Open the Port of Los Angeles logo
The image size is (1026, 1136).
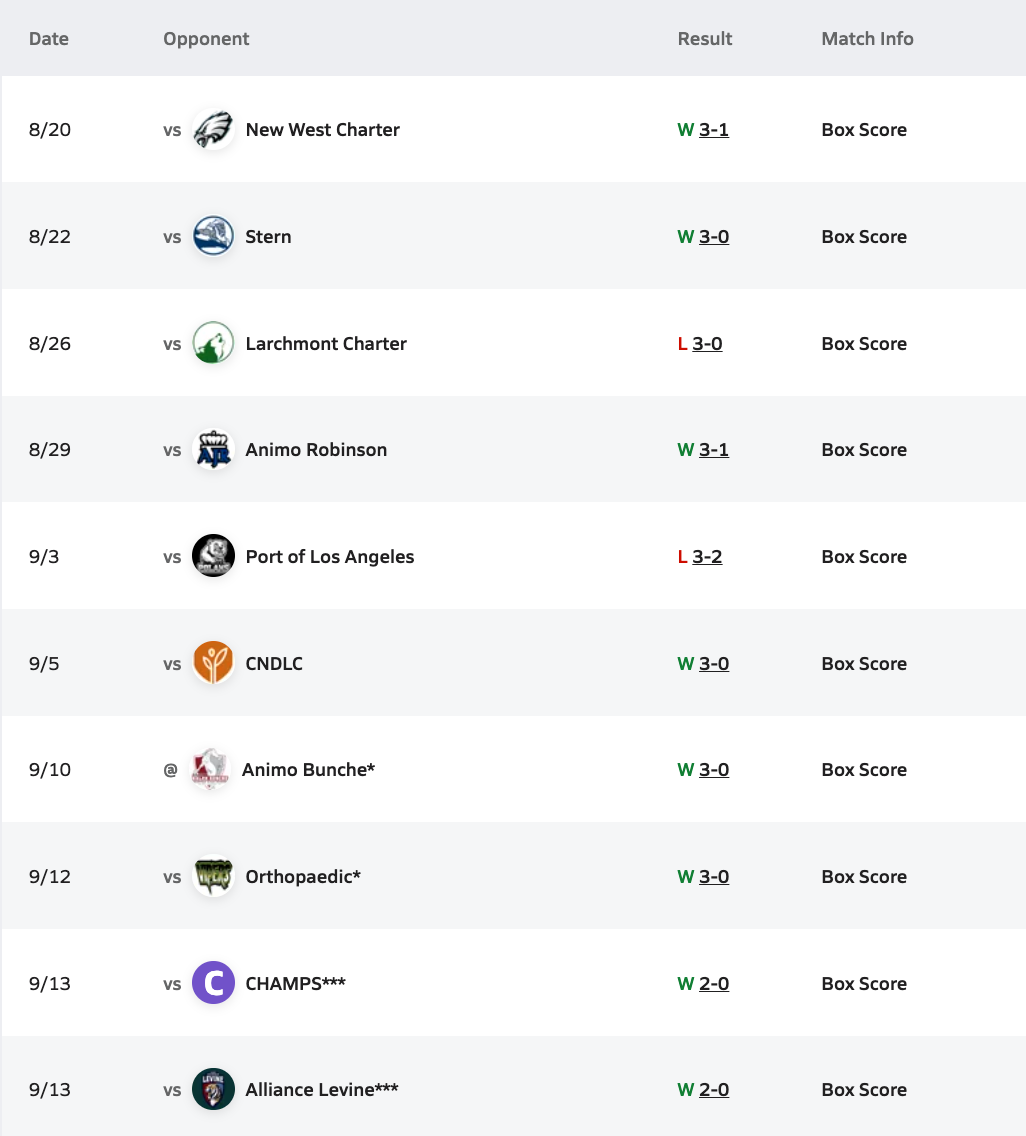coord(213,556)
